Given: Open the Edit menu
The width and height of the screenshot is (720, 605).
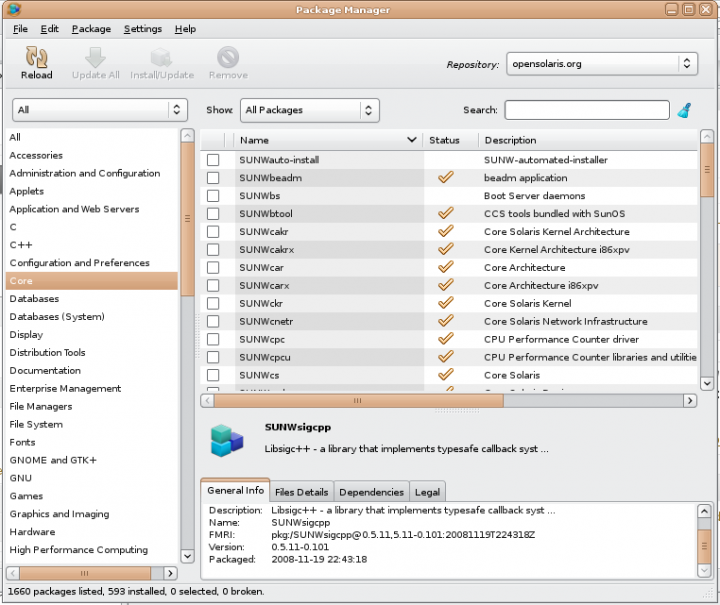Looking at the screenshot, I should click(50, 29).
